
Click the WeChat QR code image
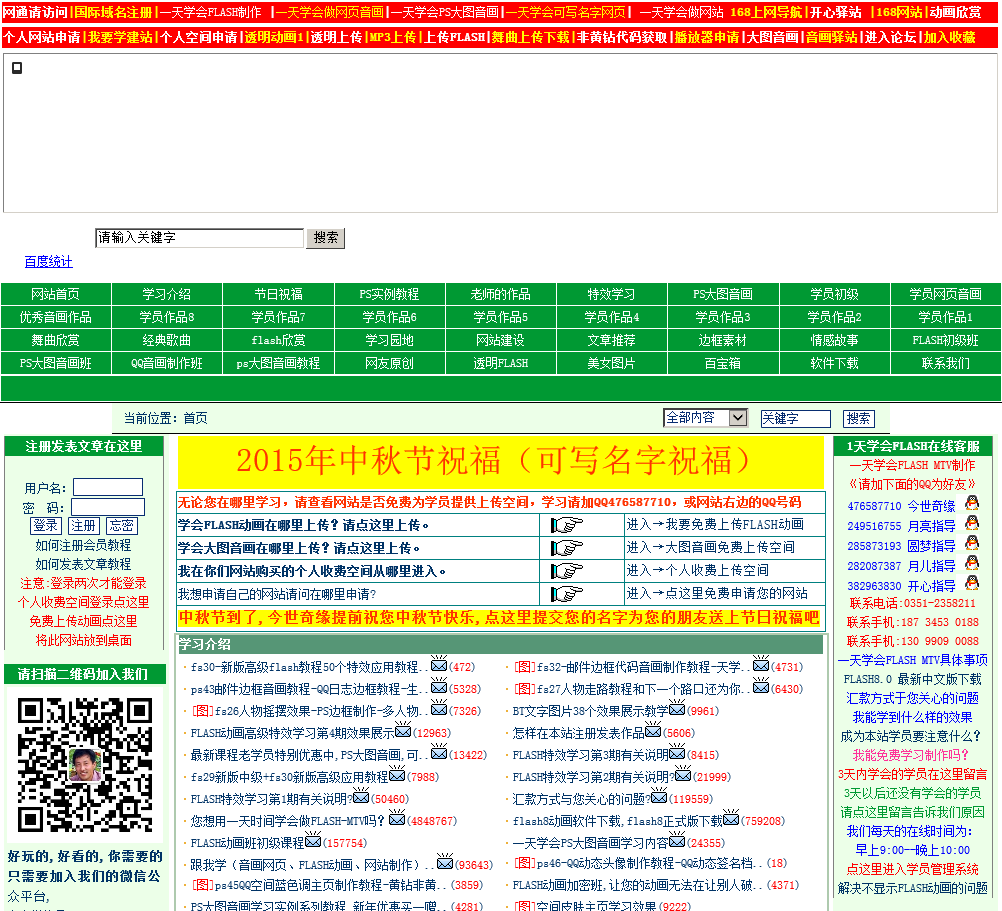(85, 765)
